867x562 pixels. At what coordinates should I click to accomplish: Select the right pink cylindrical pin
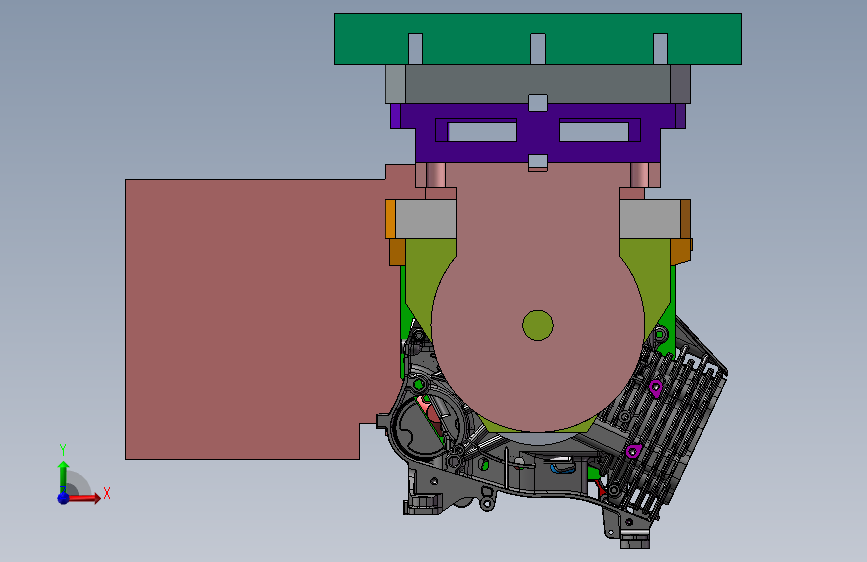(x=640, y=175)
